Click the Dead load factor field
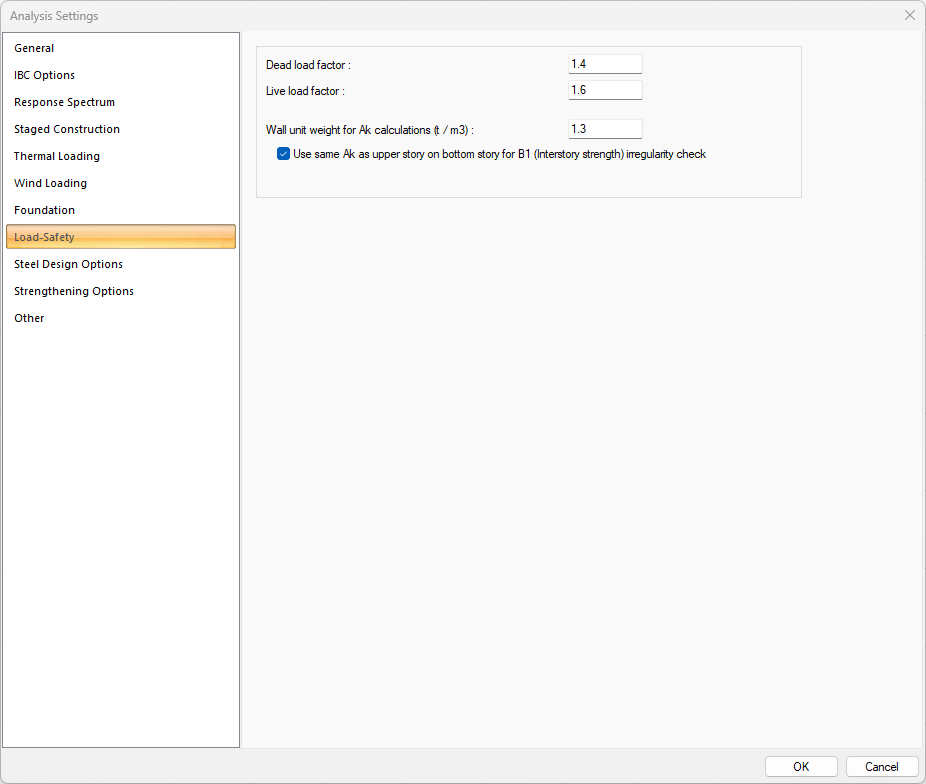926x784 pixels. [604, 64]
